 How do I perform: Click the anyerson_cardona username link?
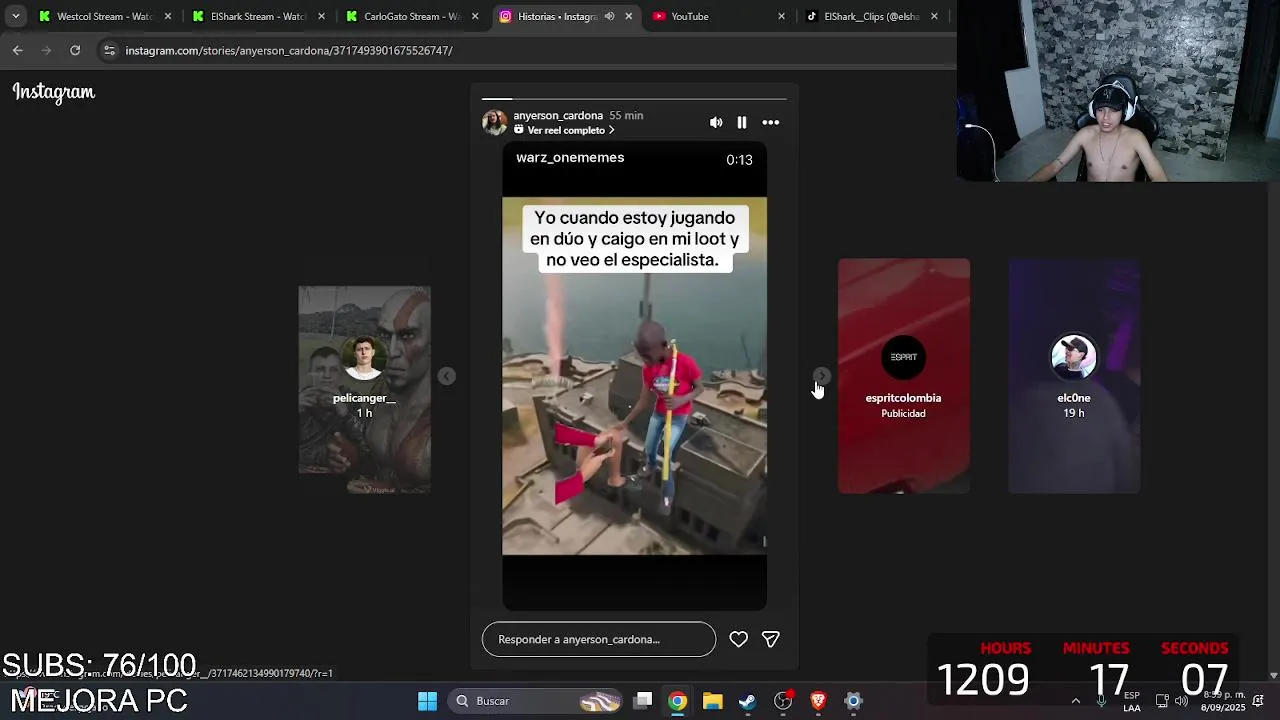pyautogui.click(x=558, y=115)
